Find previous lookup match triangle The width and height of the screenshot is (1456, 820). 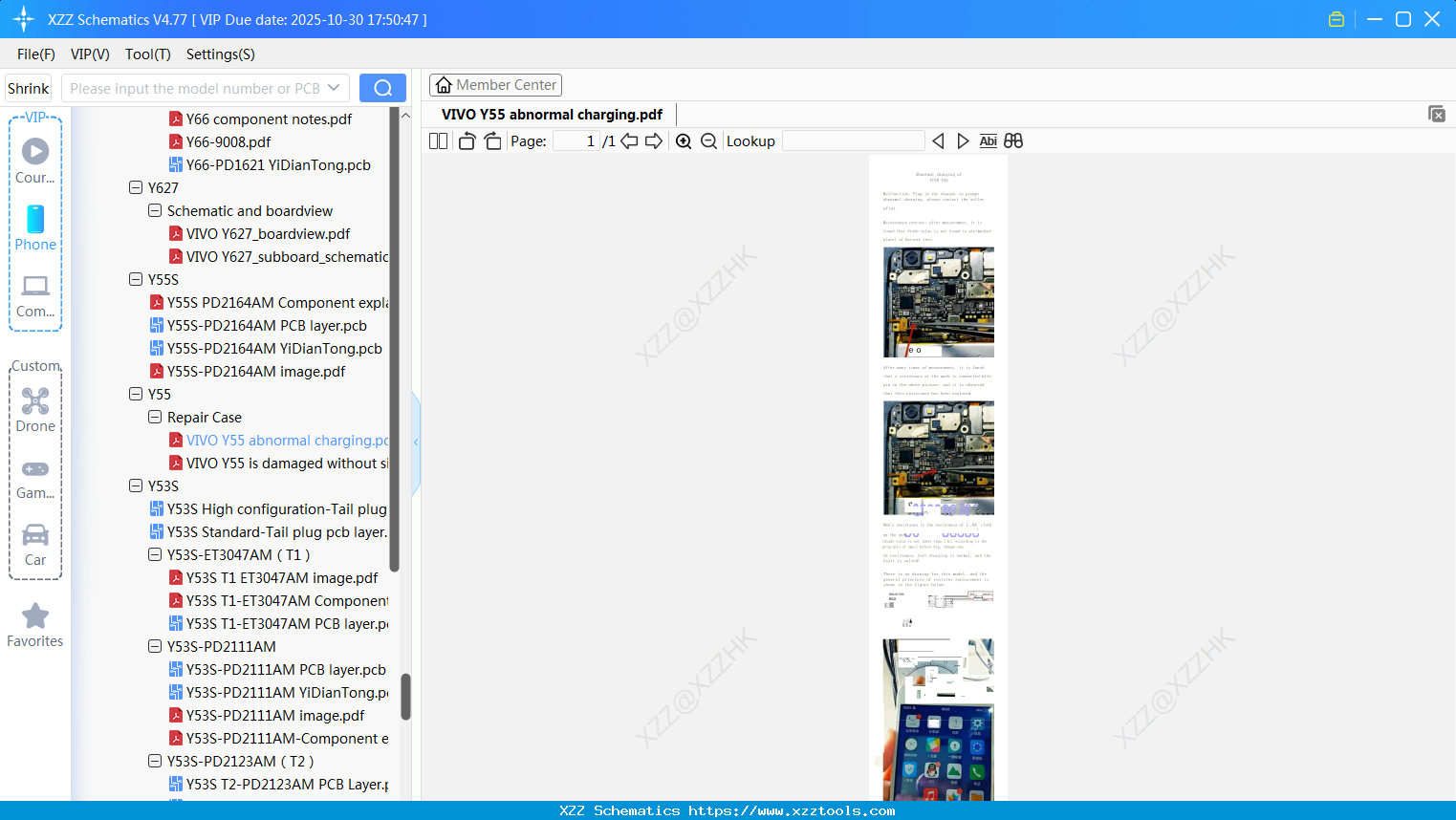pyautogui.click(x=938, y=140)
